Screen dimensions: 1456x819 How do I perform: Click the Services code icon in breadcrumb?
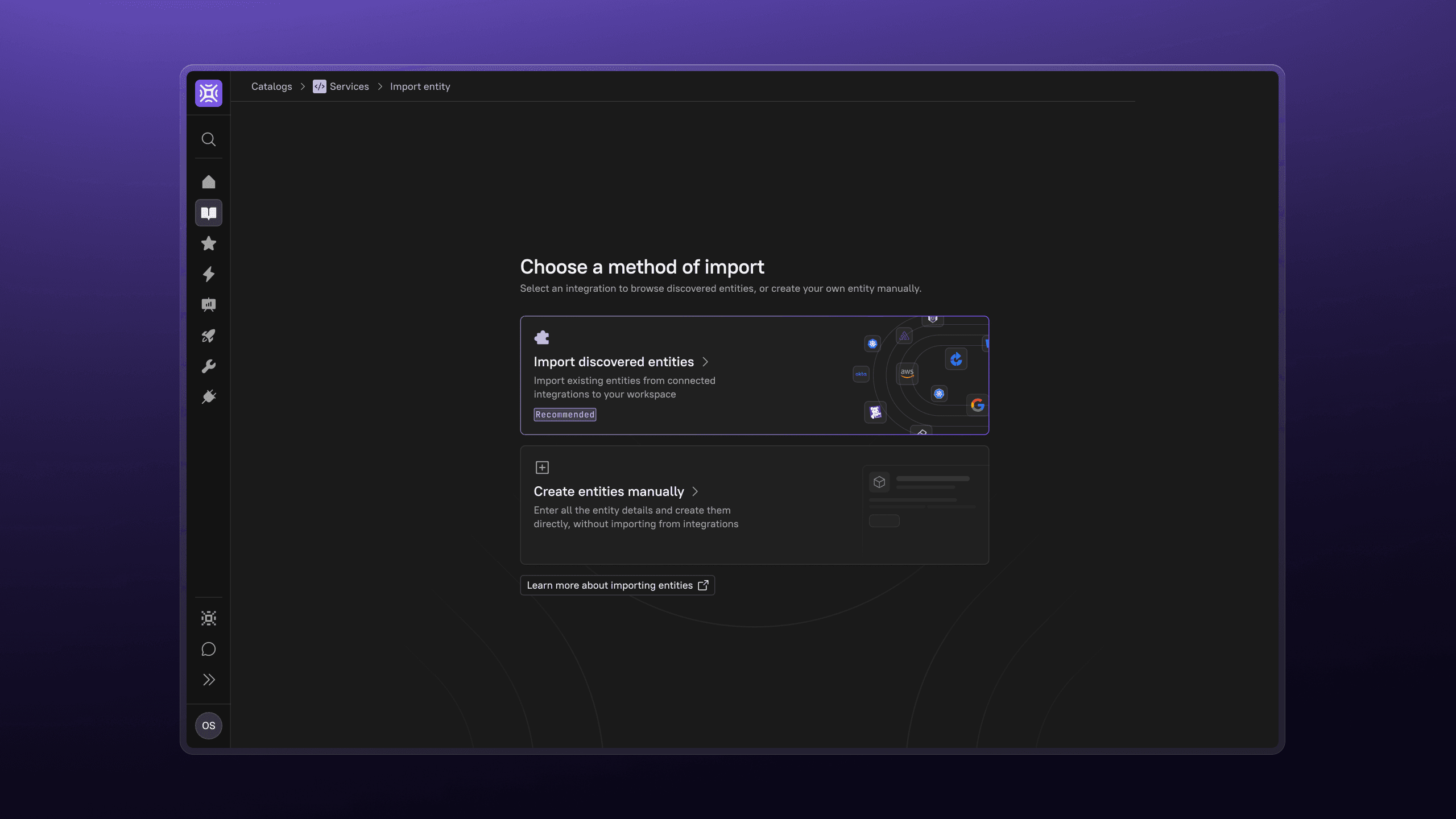[320, 86]
